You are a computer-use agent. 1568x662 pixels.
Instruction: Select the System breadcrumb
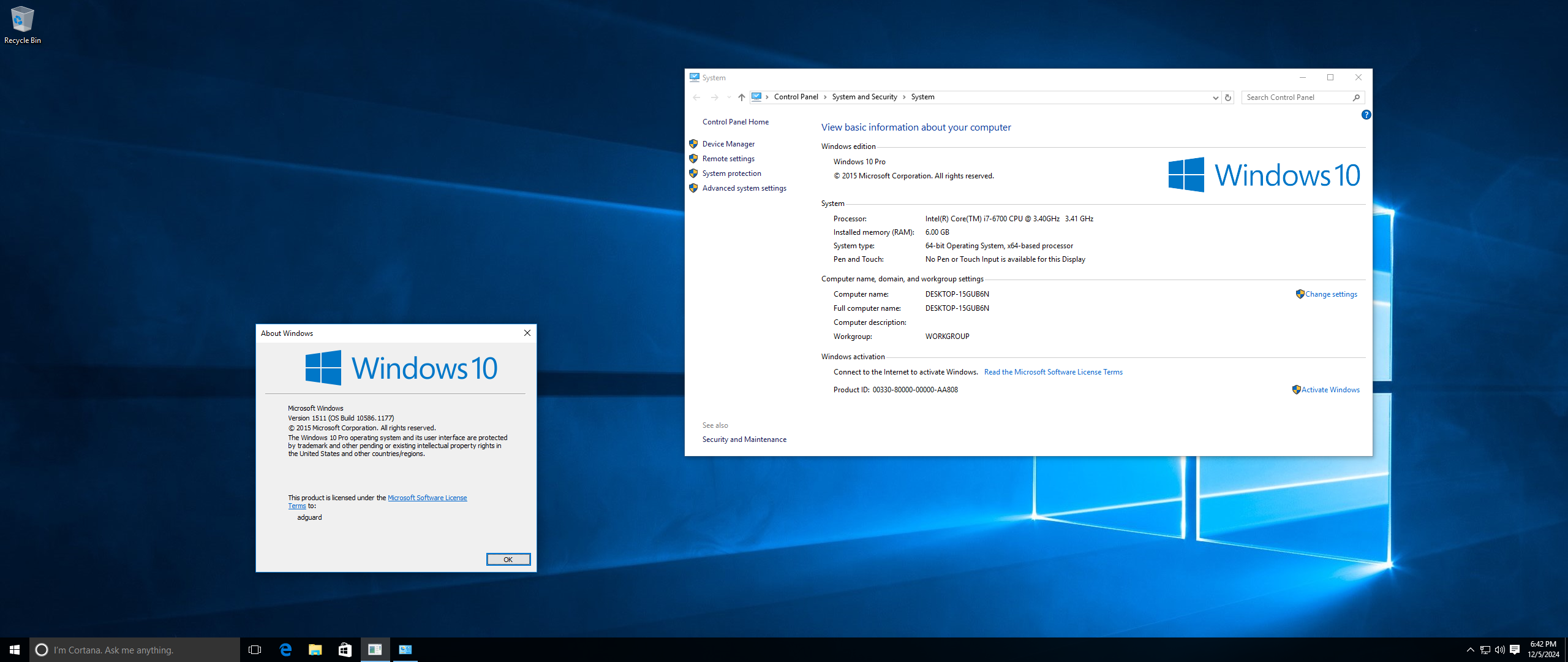pyautogui.click(x=922, y=97)
